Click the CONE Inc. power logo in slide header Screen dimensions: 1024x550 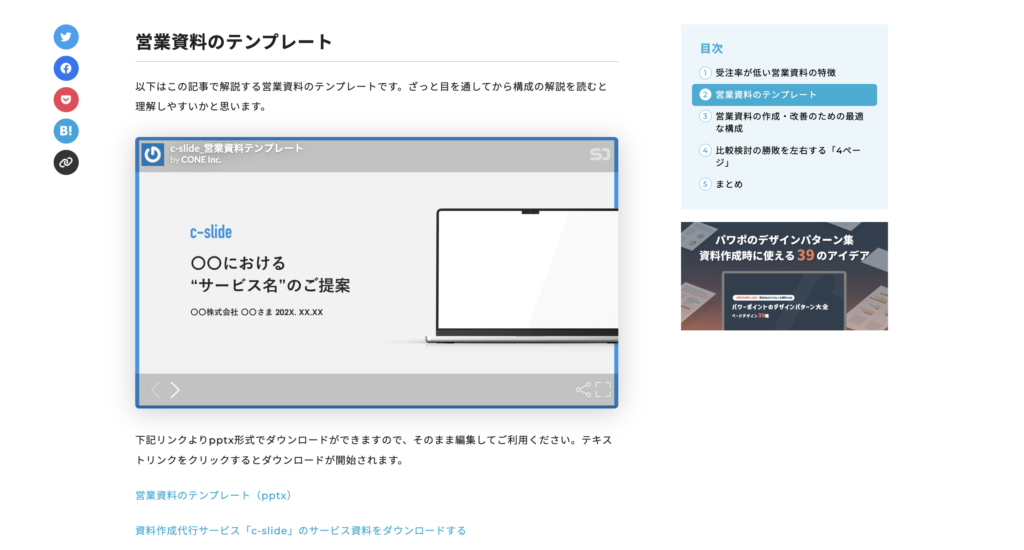click(153, 154)
